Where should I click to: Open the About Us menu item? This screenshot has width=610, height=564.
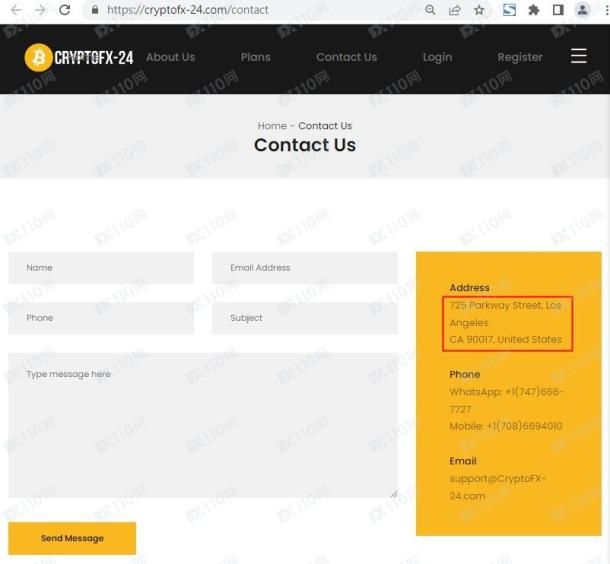pos(170,57)
